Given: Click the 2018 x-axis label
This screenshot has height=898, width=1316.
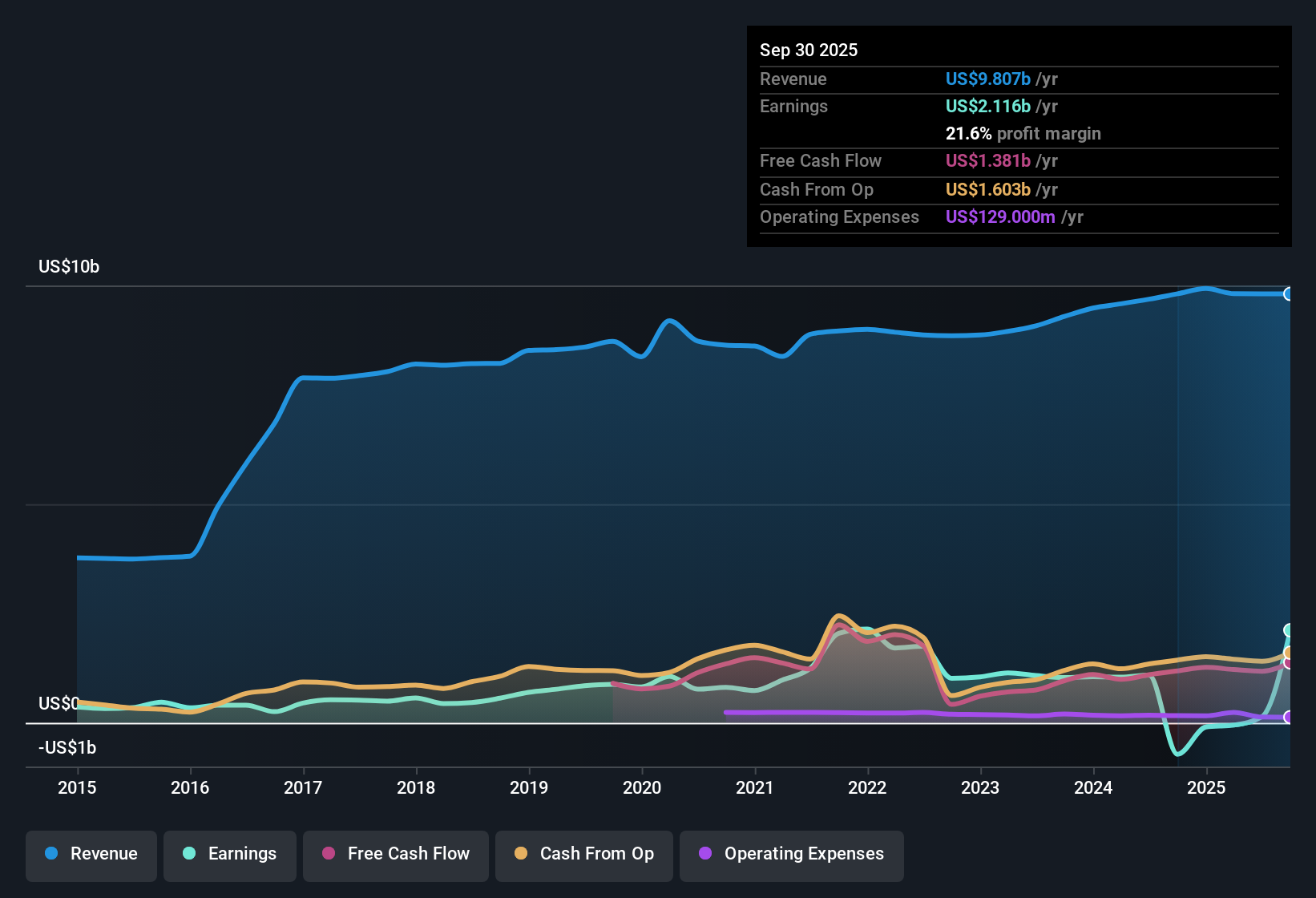Looking at the screenshot, I should 416,787.
